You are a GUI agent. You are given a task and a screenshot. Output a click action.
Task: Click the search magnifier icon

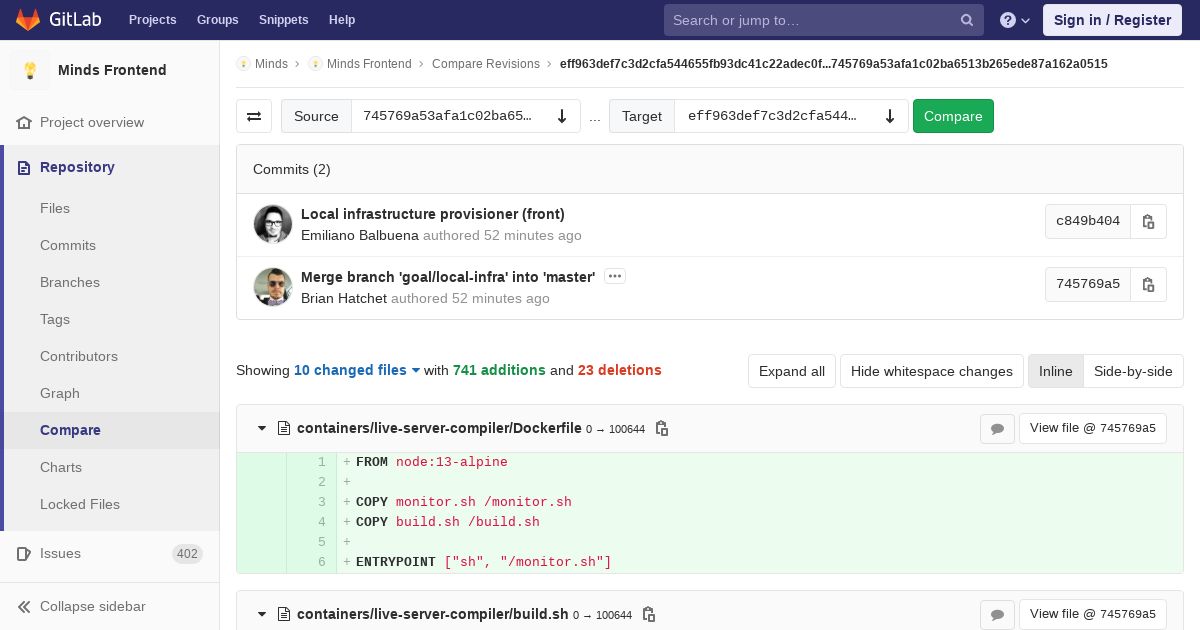[x=967, y=20]
